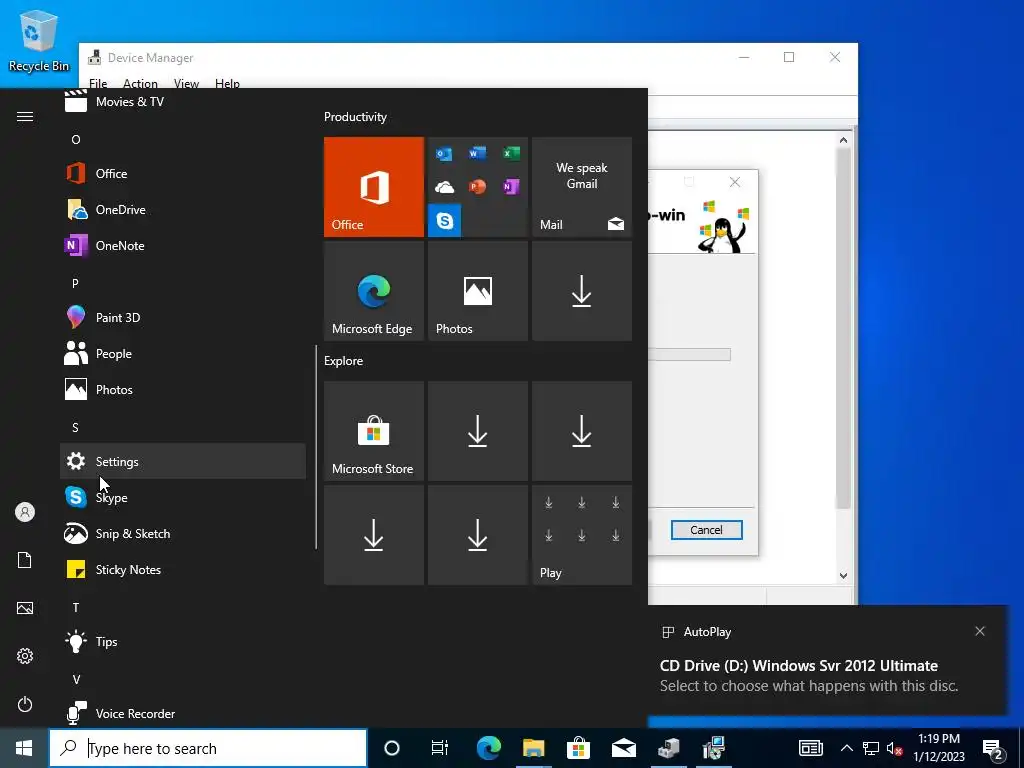This screenshot has width=1024, height=768.
Task: Open Pictures from the Start sidebar
Action: point(25,608)
